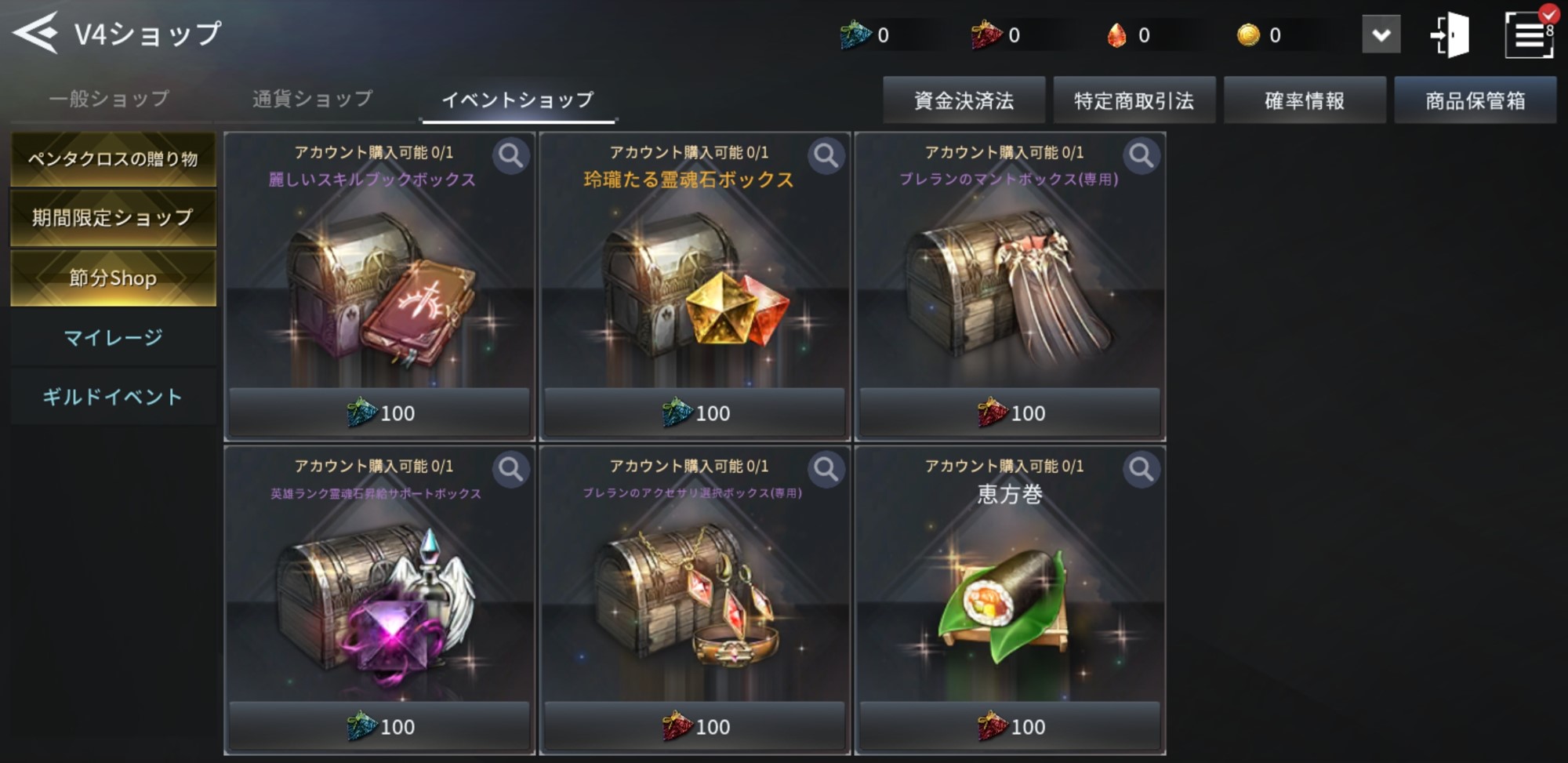Open 商品保管箱 button
The width and height of the screenshot is (1568, 763).
point(1475,100)
